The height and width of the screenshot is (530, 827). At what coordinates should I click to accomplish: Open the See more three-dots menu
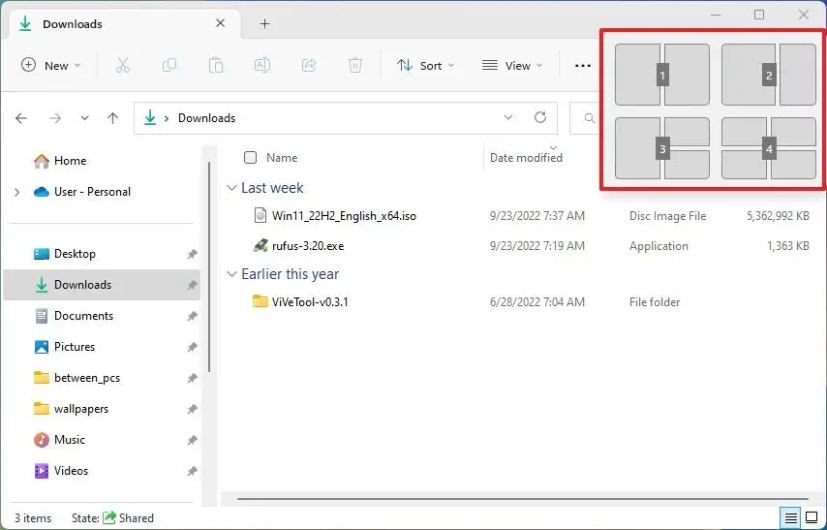[582, 66]
